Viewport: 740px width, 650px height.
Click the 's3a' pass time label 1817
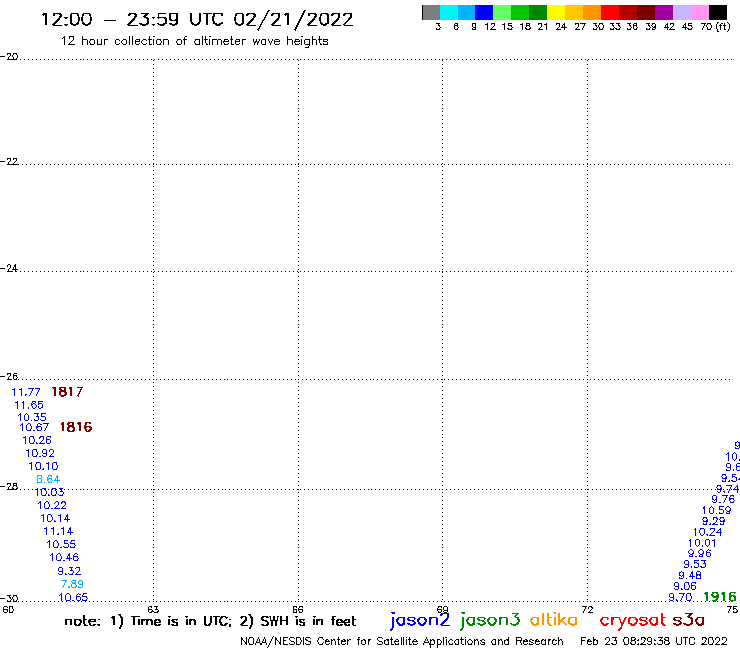pos(67,392)
